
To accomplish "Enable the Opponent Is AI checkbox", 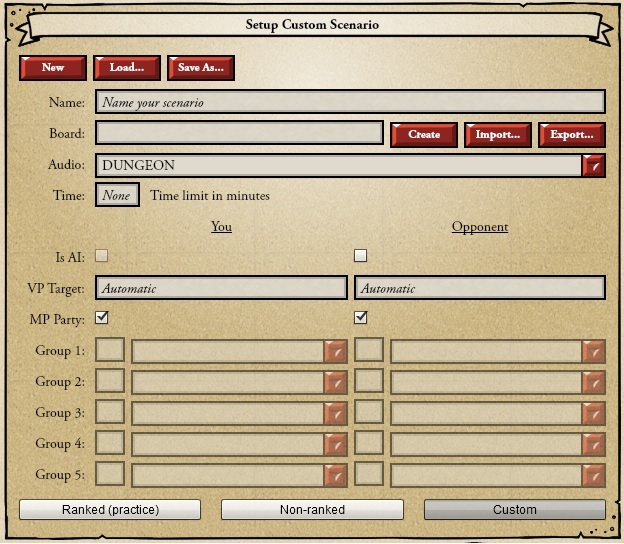I will [361, 256].
